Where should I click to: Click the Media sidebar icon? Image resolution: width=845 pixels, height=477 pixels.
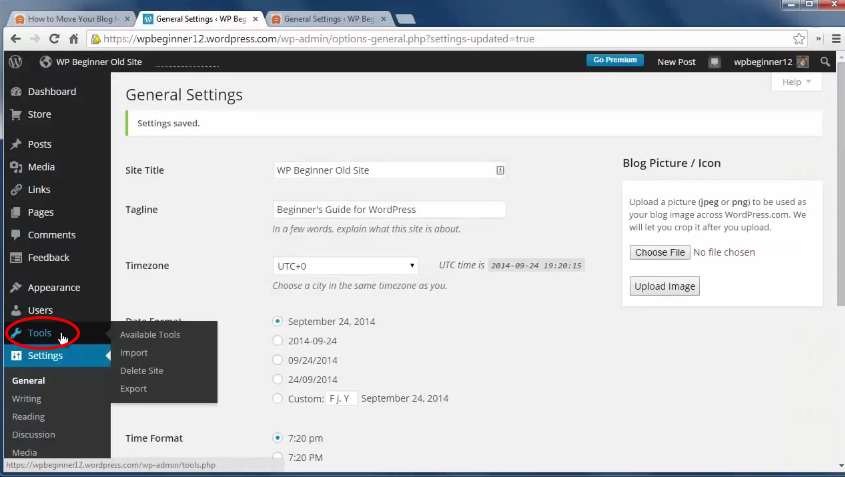pos(16,167)
